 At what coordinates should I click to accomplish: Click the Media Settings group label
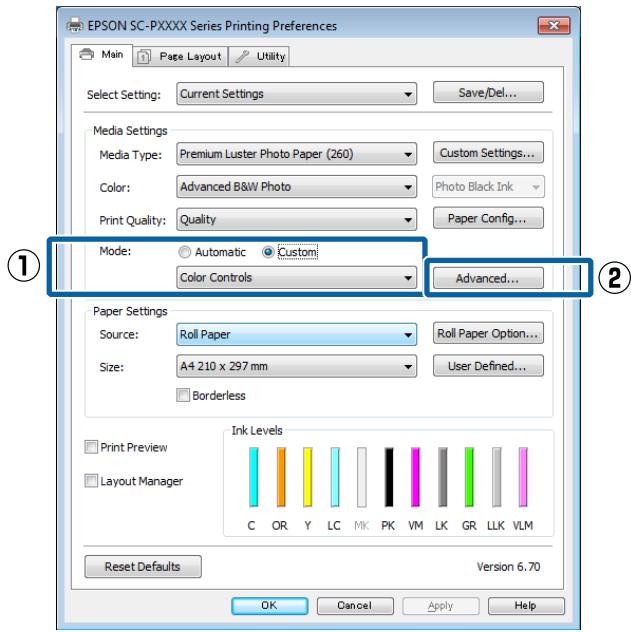130,131
